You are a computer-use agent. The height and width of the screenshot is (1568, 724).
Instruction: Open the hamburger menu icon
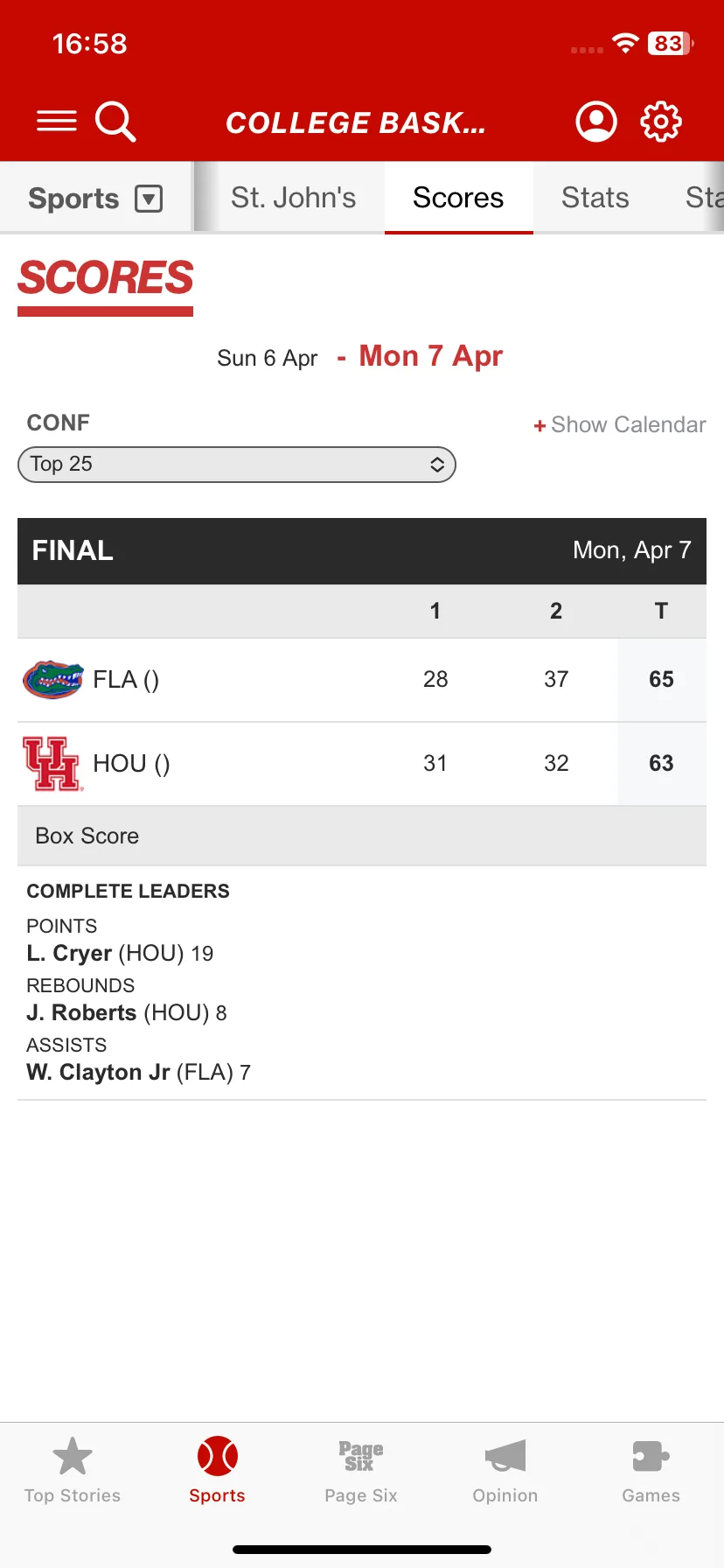click(57, 121)
